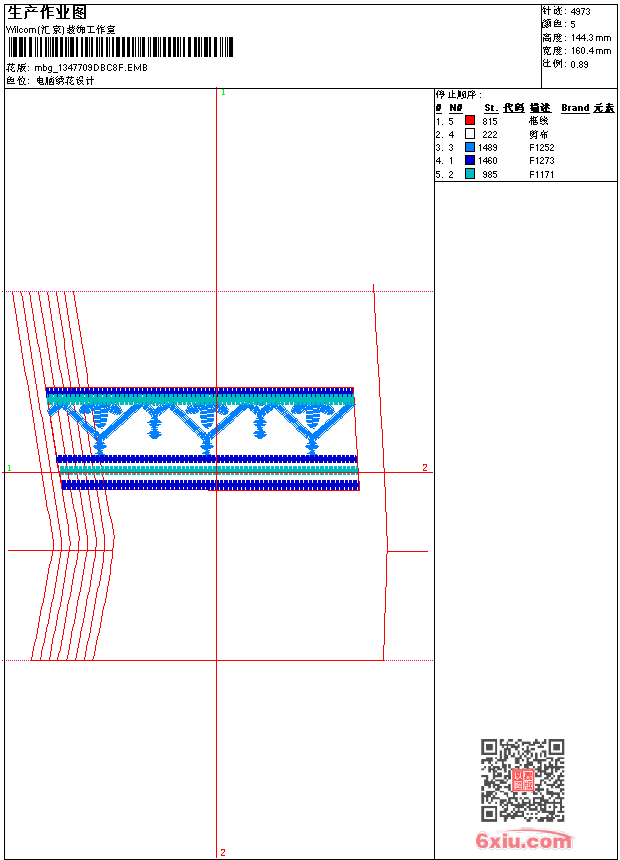
Task: Click the Wilcom studio name line
Action: click(61, 30)
